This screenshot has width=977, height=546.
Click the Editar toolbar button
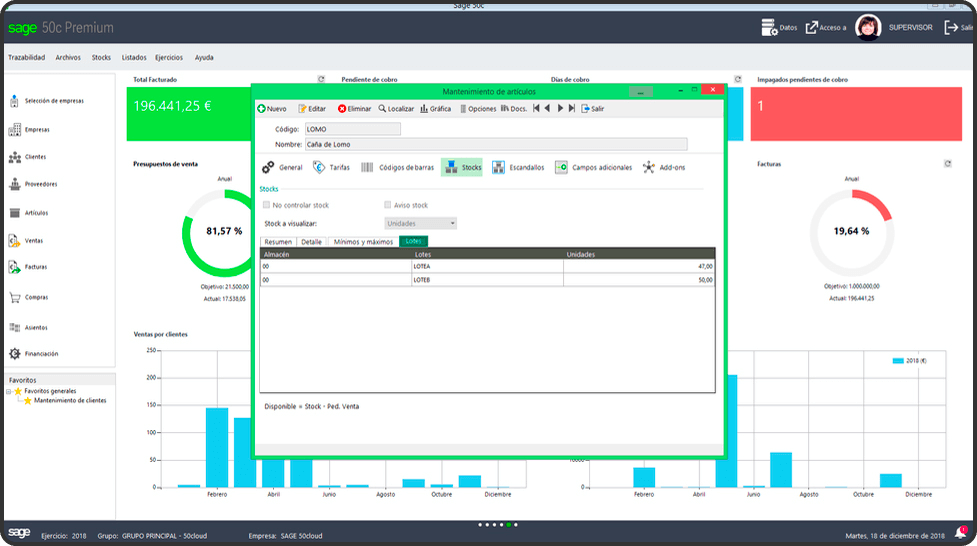point(312,108)
